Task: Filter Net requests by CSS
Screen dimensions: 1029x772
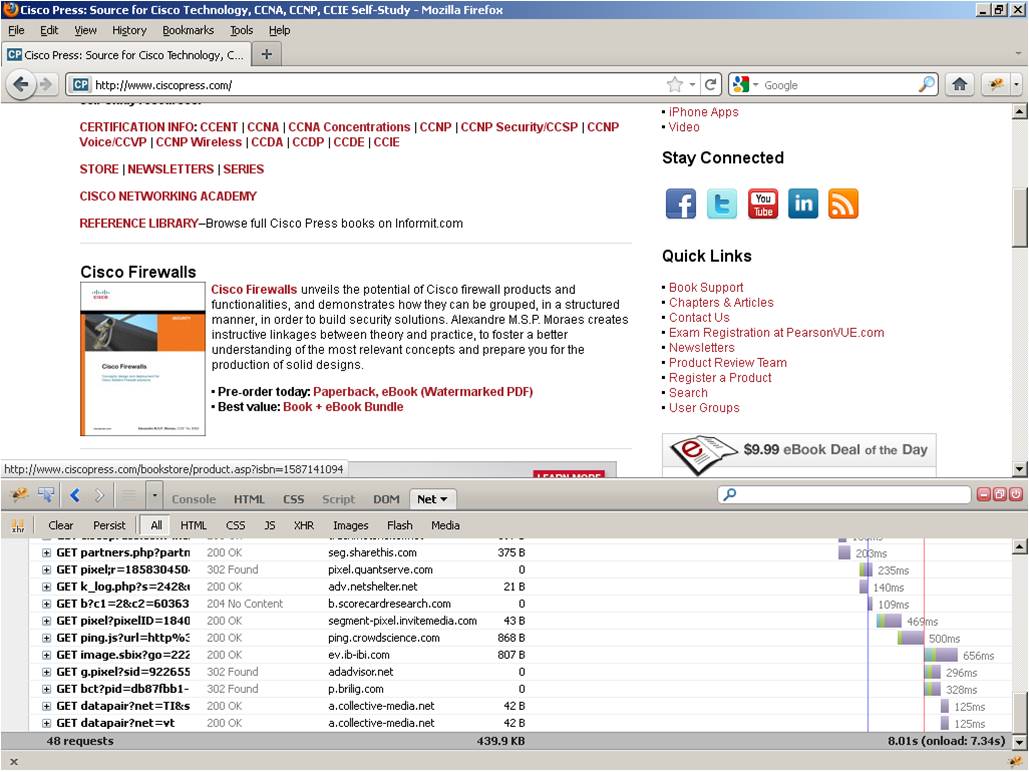Action: [x=236, y=525]
